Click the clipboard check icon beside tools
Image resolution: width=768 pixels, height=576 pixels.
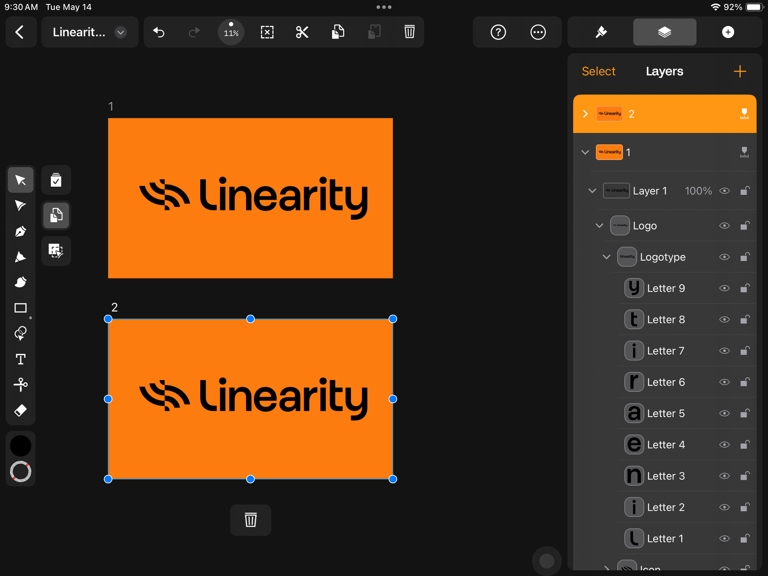tap(56, 180)
